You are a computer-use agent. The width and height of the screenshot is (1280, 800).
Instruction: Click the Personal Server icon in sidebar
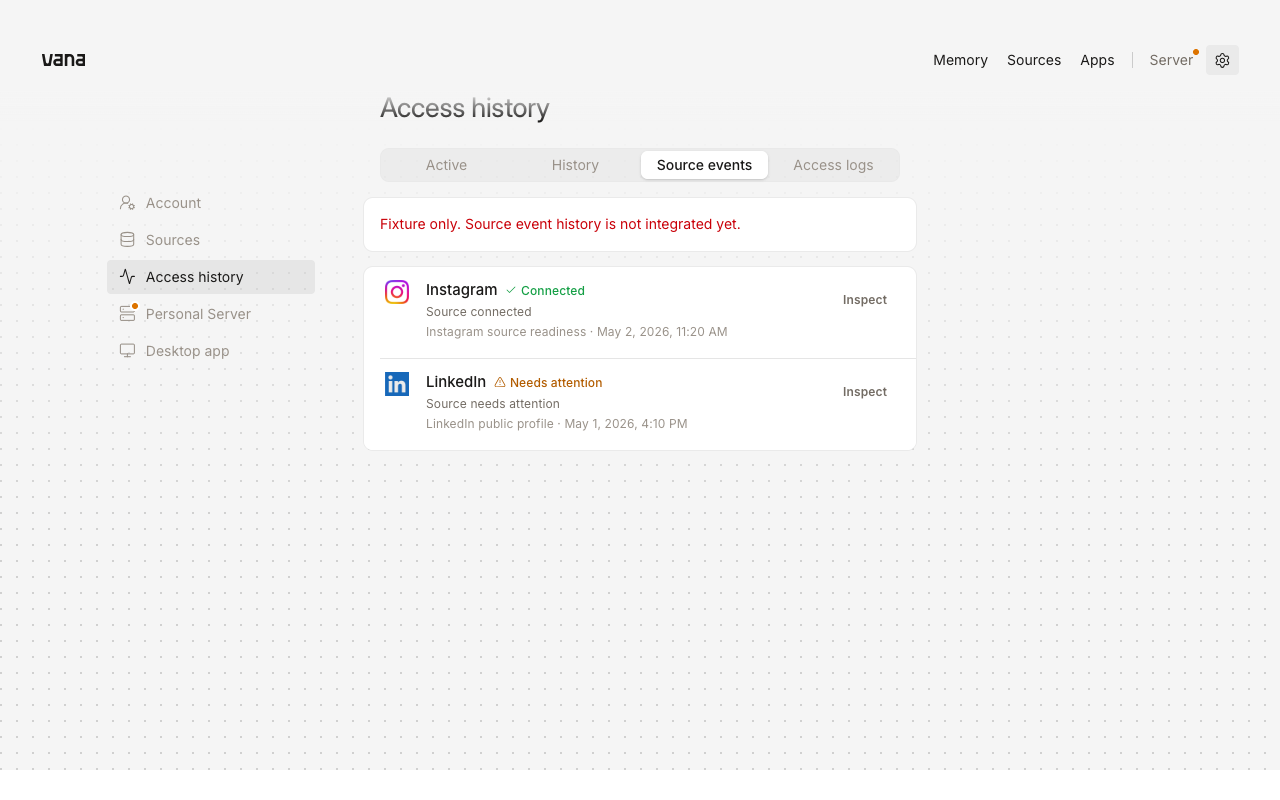127,314
